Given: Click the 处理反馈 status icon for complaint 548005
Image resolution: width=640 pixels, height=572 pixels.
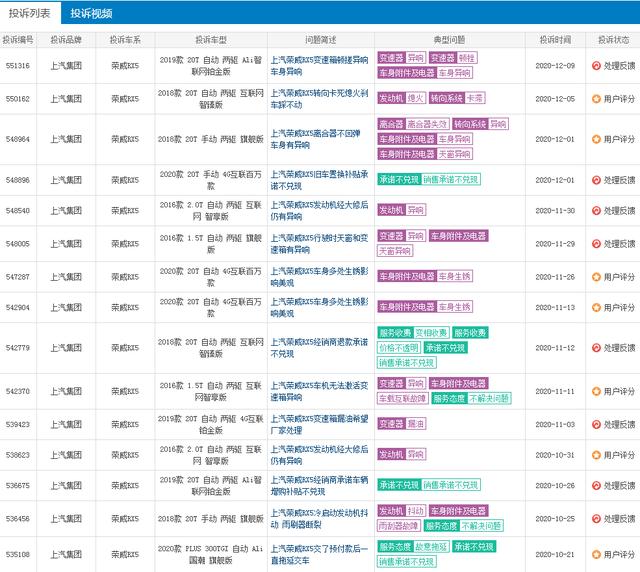Looking at the screenshot, I should [596, 244].
